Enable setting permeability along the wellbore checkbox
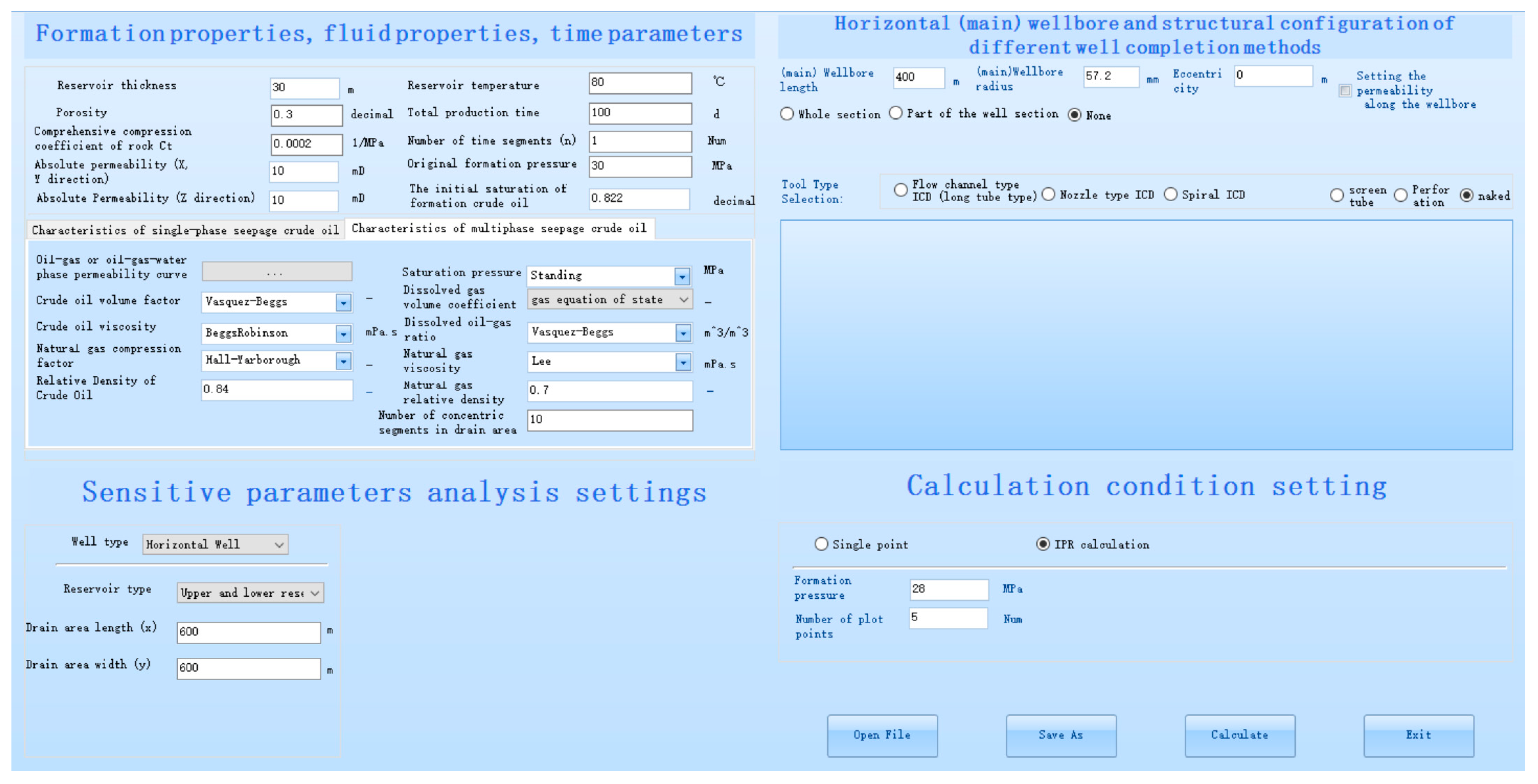 coord(1344,91)
